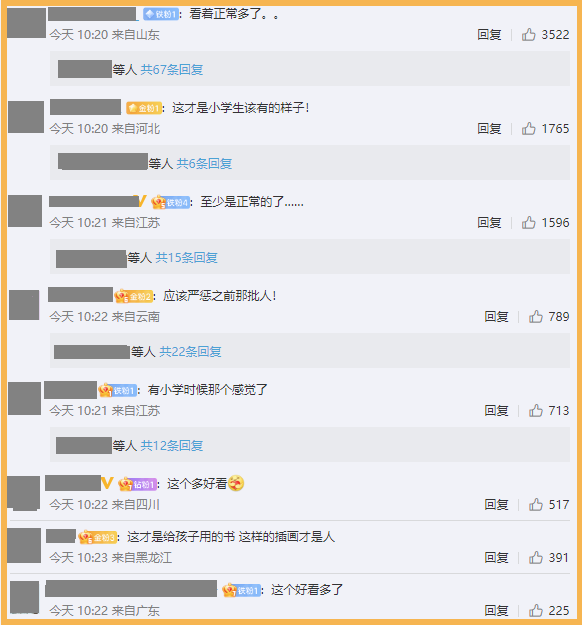Expand the 共67条回复 reply thread

tap(172, 70)
